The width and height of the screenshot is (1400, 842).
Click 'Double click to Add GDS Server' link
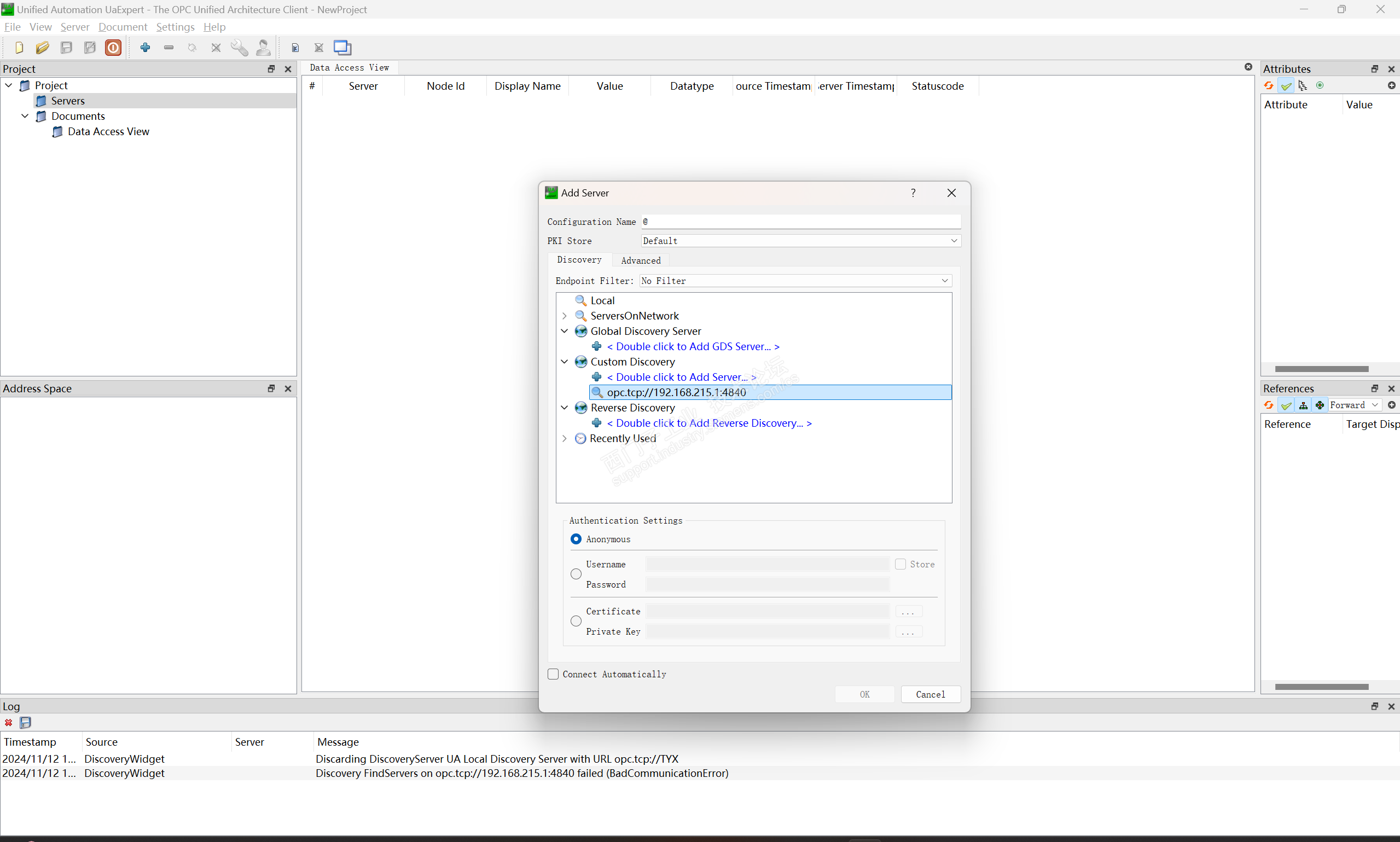(693, 346)
